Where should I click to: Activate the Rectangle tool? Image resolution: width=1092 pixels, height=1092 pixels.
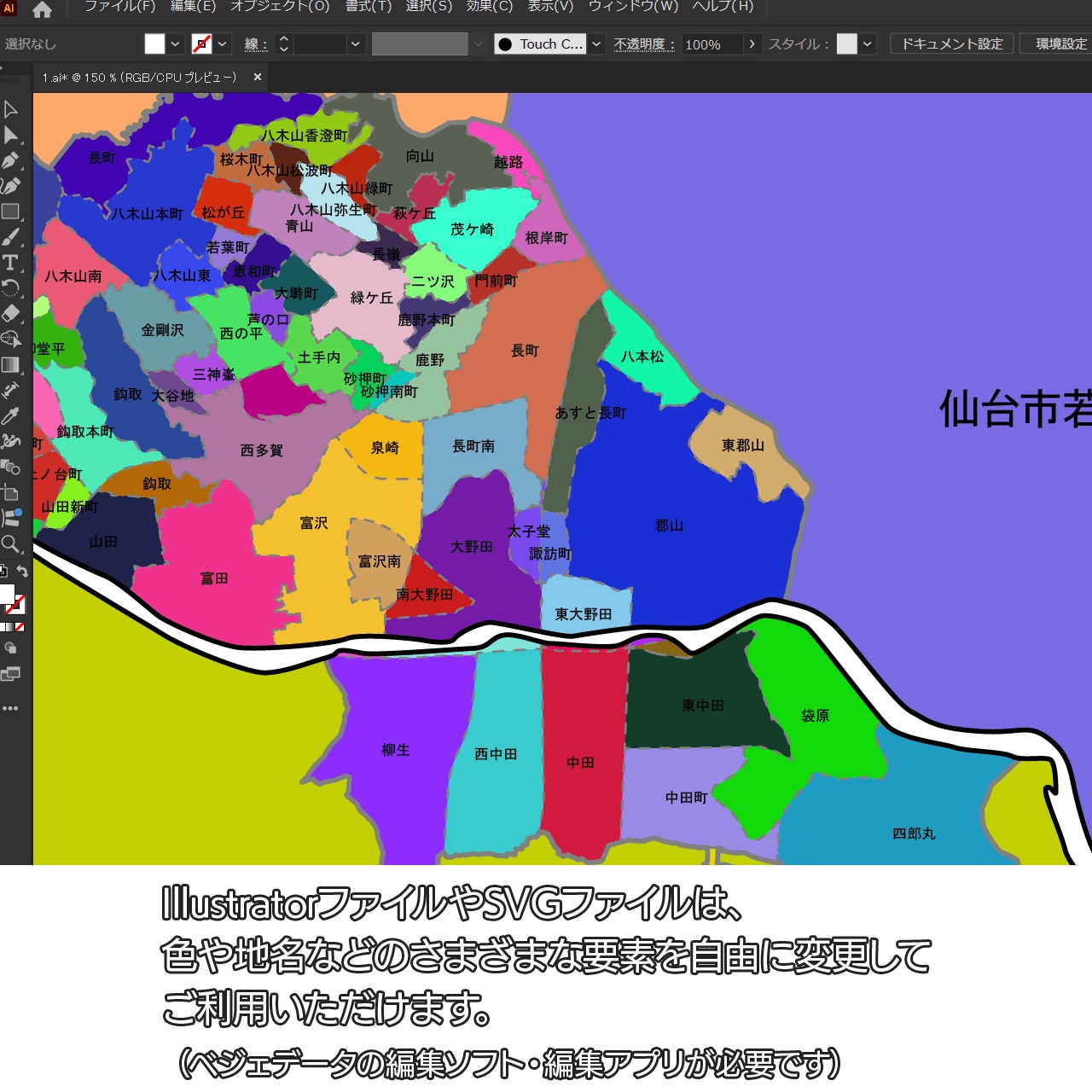(x=11, y=212)
